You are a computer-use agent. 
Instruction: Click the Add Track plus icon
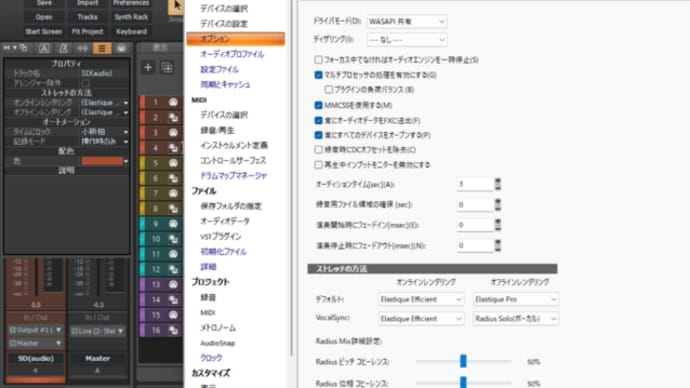point(148,68)
